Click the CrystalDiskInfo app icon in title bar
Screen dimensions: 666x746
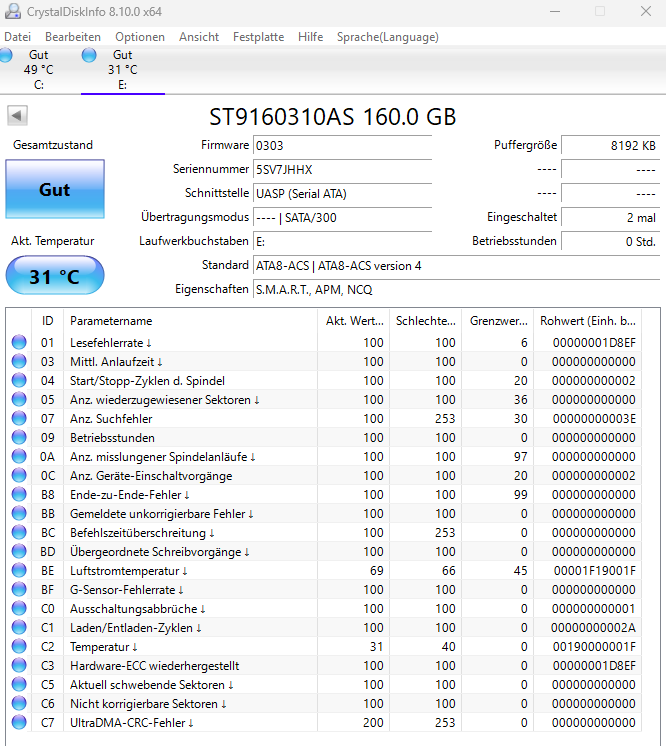pos(13,11)
